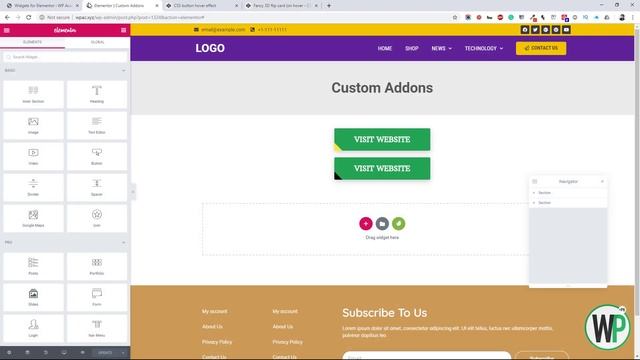Image resolution: width=640 pixels, height=360 pixels.
Task: Open the Navigator layers icon in bottom bar
Action: pyautogui.click(x=27, y=353)
